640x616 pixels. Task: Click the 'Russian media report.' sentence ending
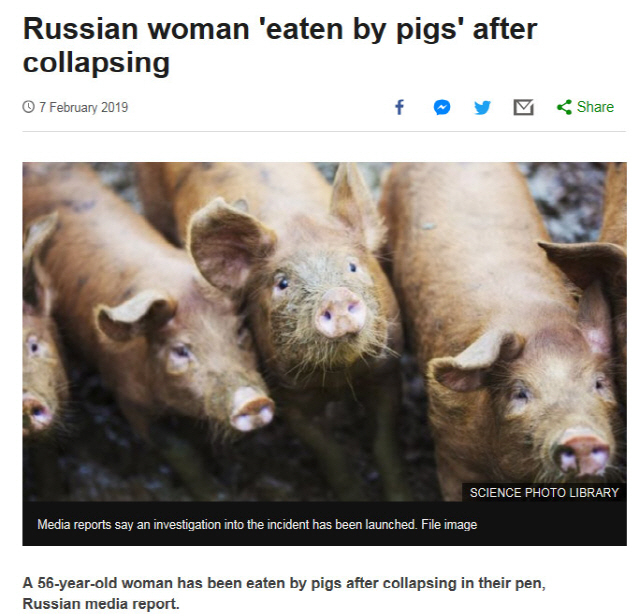[x=101, y=603]
